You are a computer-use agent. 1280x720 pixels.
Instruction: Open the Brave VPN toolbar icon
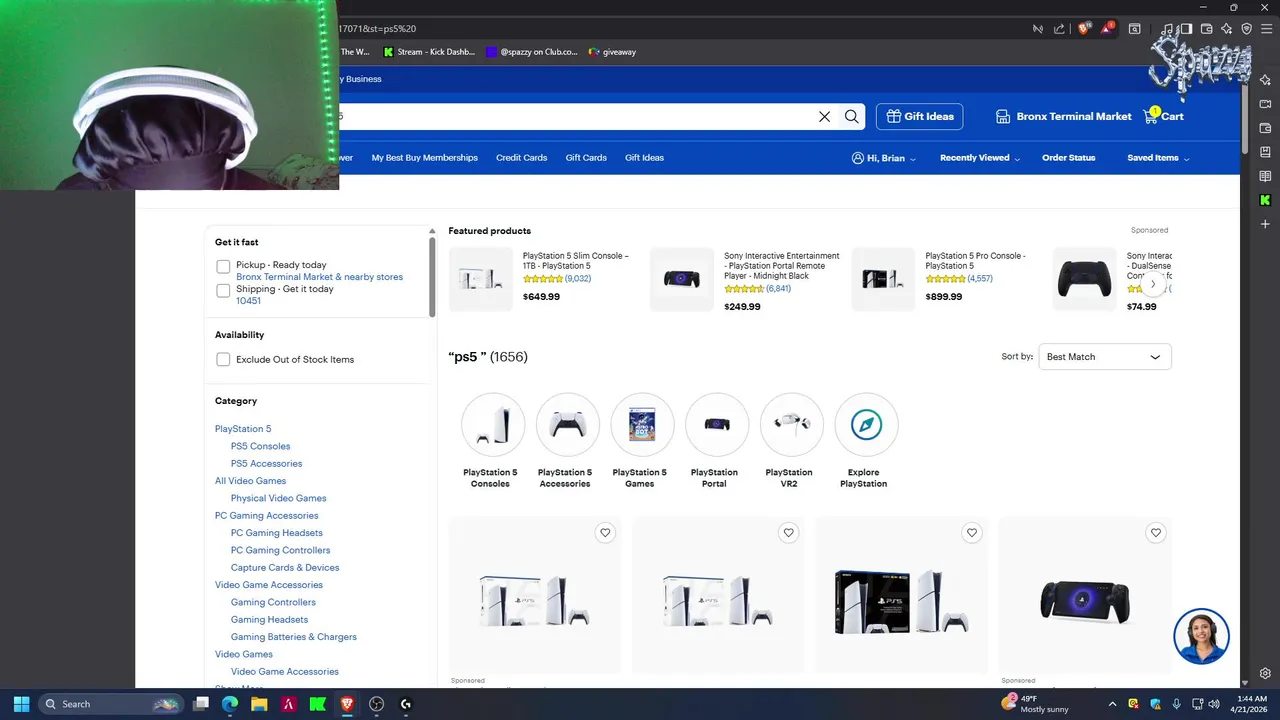tap(1246, 29)
